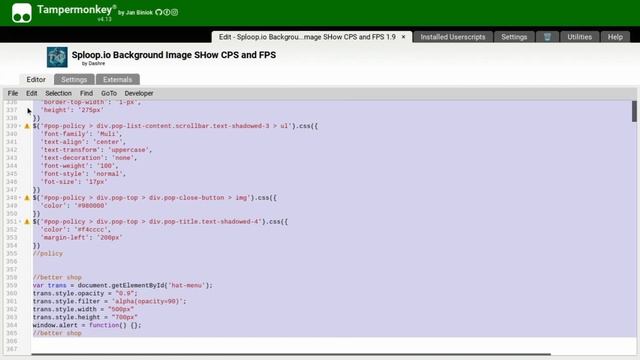This screenshot has width=640, height=360.
Task: Collapse code fold arrow at line 348
Action: tap(20, 198)
